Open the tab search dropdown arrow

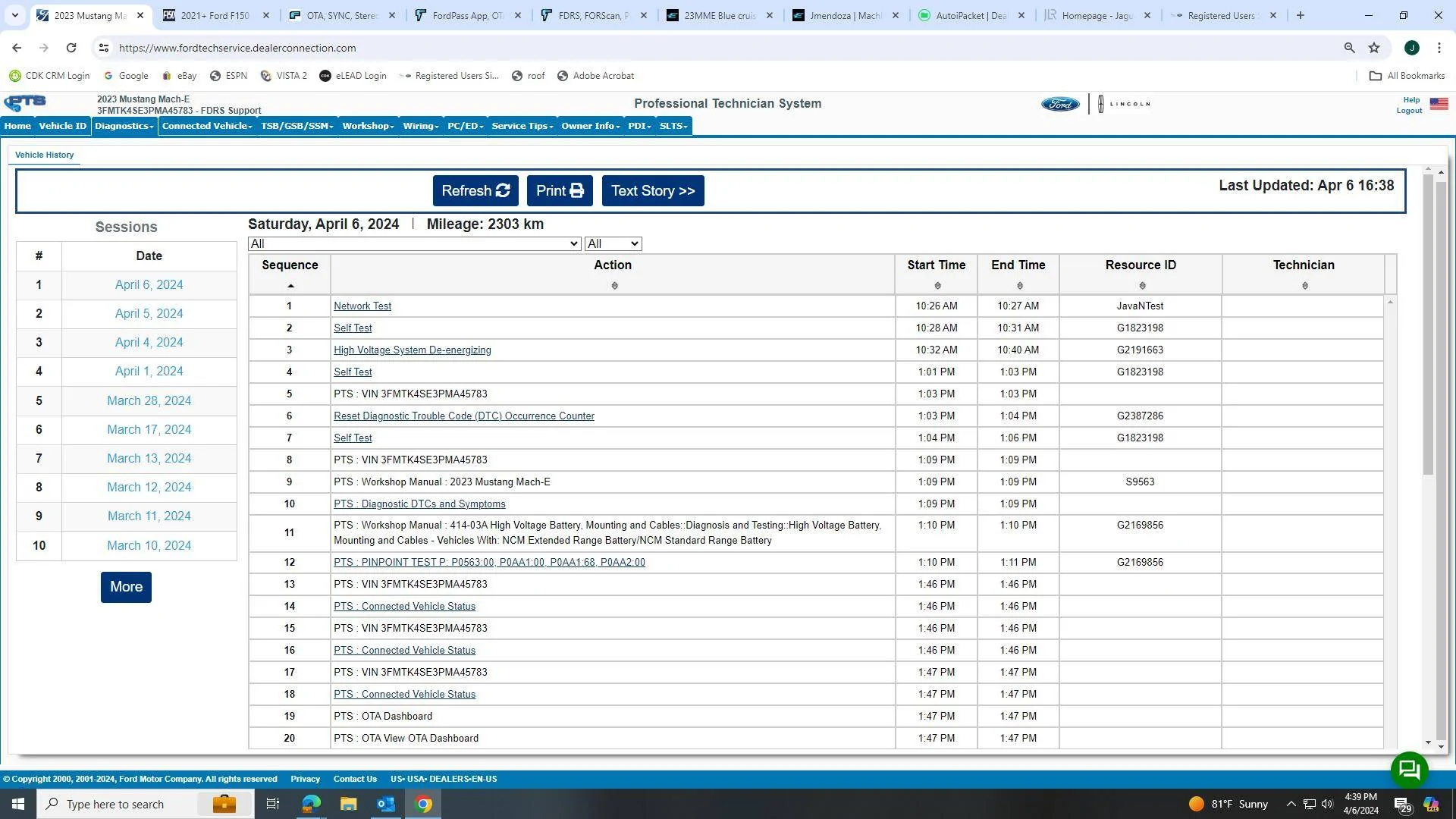point(15,15)
